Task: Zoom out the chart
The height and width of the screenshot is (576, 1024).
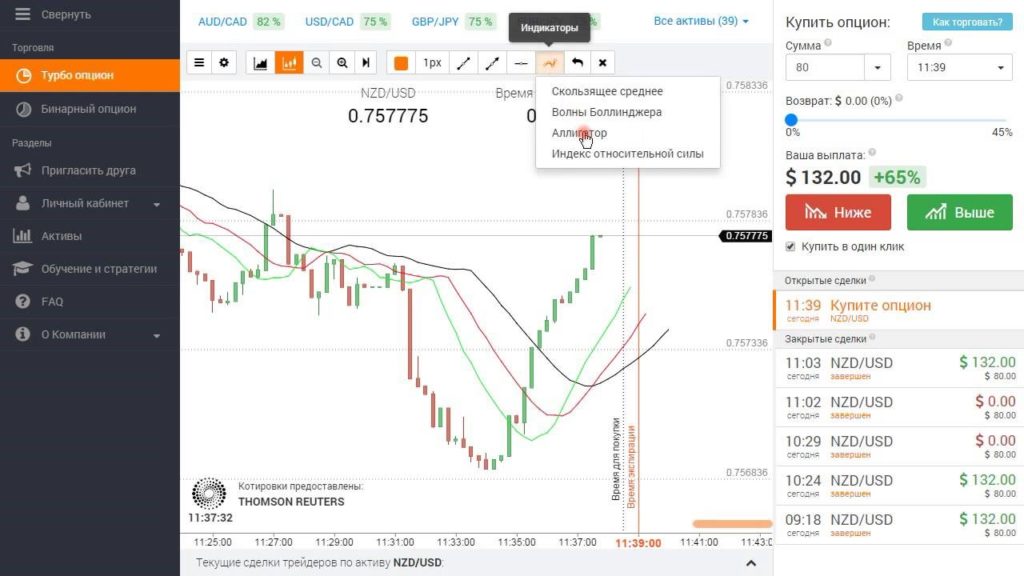Action: [317, 62]
